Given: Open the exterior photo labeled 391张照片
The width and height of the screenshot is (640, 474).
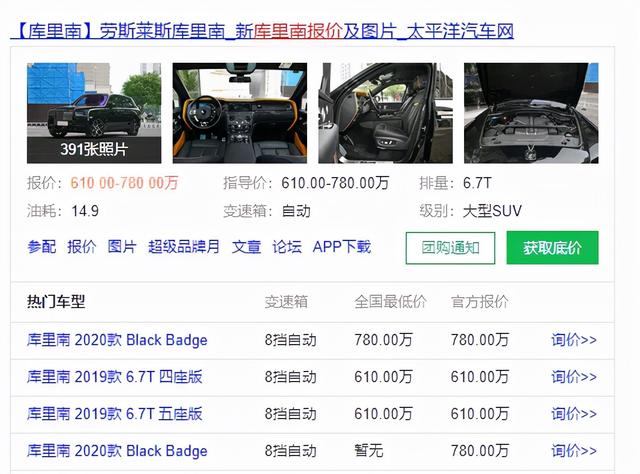Looking at the screenshot, I should click(x=94, y=113).
